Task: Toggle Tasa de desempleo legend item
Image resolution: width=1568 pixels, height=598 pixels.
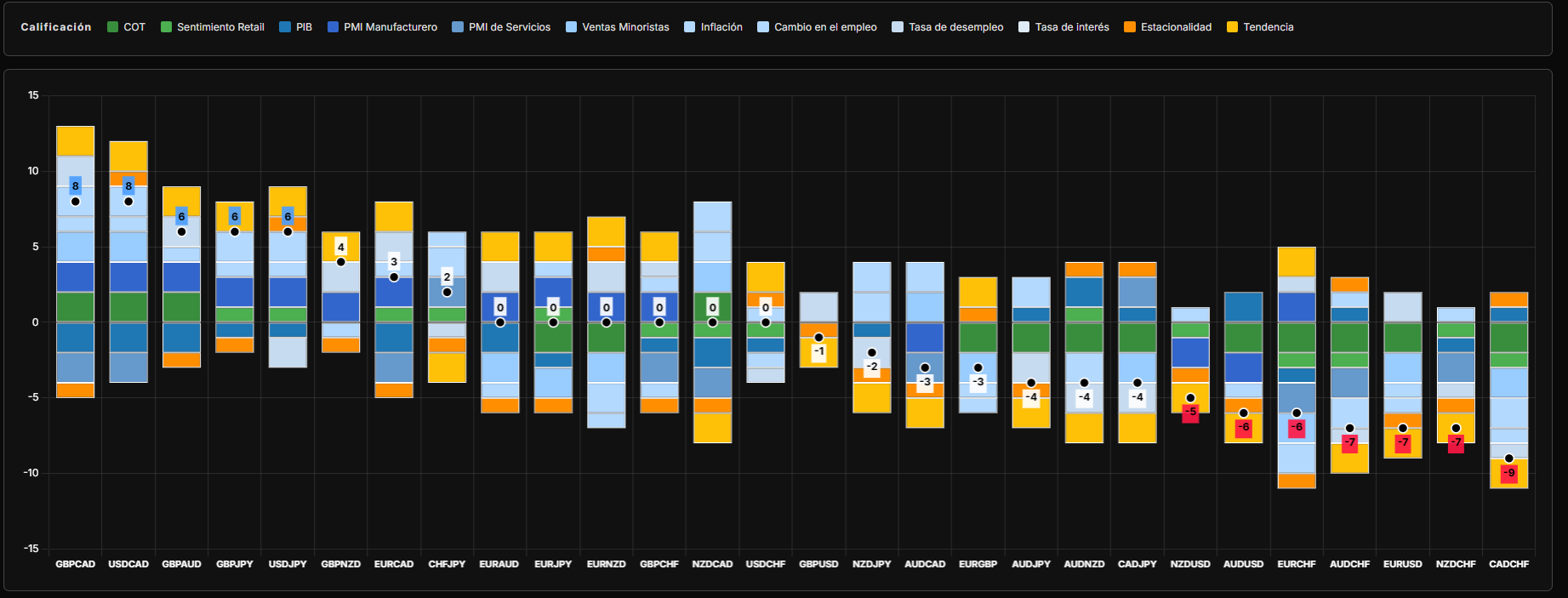Action: pos(955,27)
